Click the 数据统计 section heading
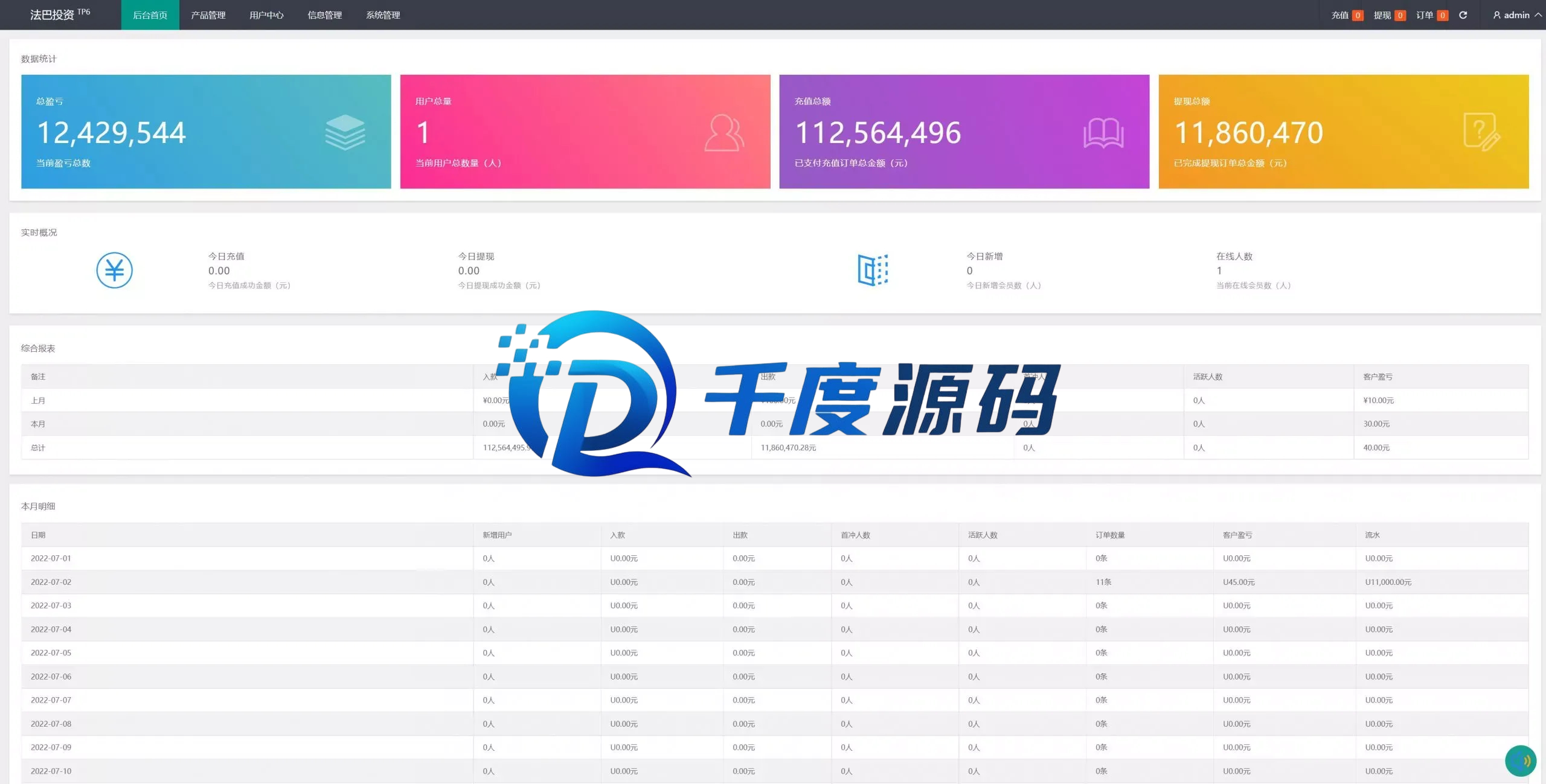The height and width of the screenshot is (784, 1546). (x=39, y=59)
